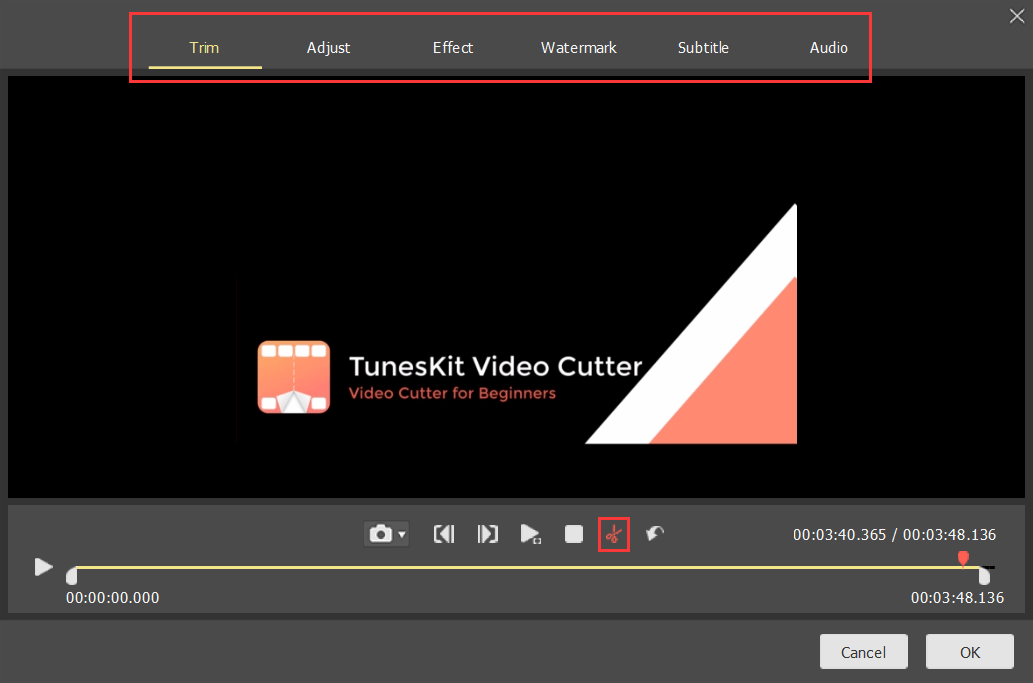The height and width of the screenshot is (683, 1033).
Task: Click the yellow timeline track bar
Action: click(527, 567)
